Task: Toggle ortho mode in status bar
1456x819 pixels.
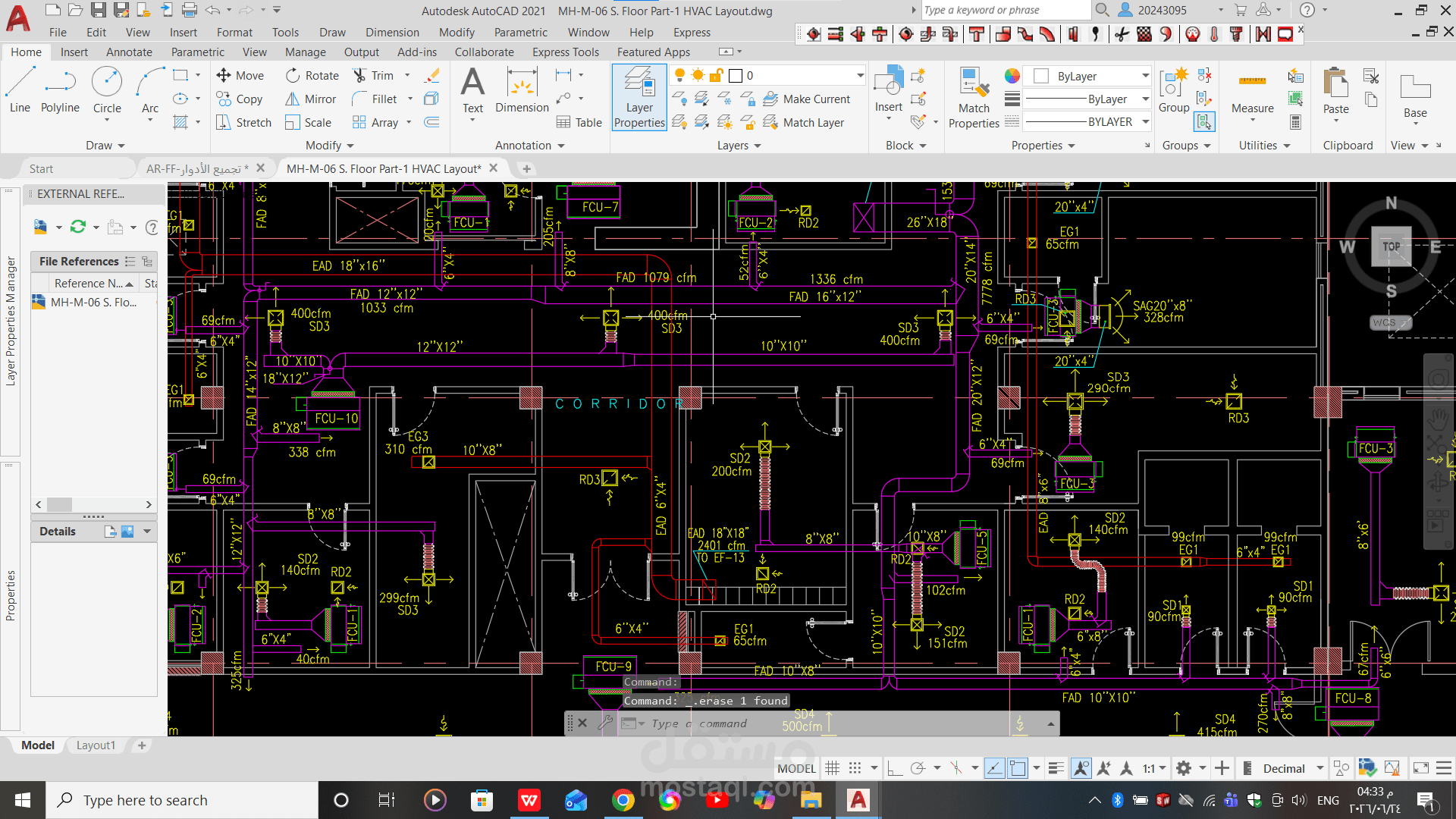Action: (894, 768)
